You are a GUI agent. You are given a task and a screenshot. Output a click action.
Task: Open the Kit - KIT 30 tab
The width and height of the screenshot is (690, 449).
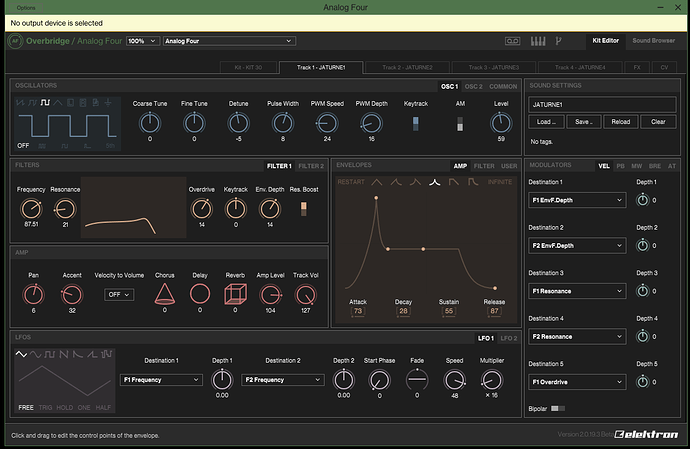tap(248, 67)
